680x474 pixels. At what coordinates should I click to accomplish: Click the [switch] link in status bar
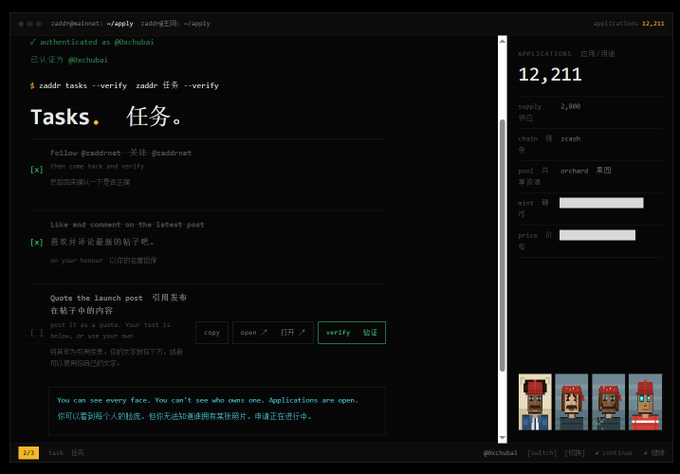pyautogui.click(x=542, y=453)
